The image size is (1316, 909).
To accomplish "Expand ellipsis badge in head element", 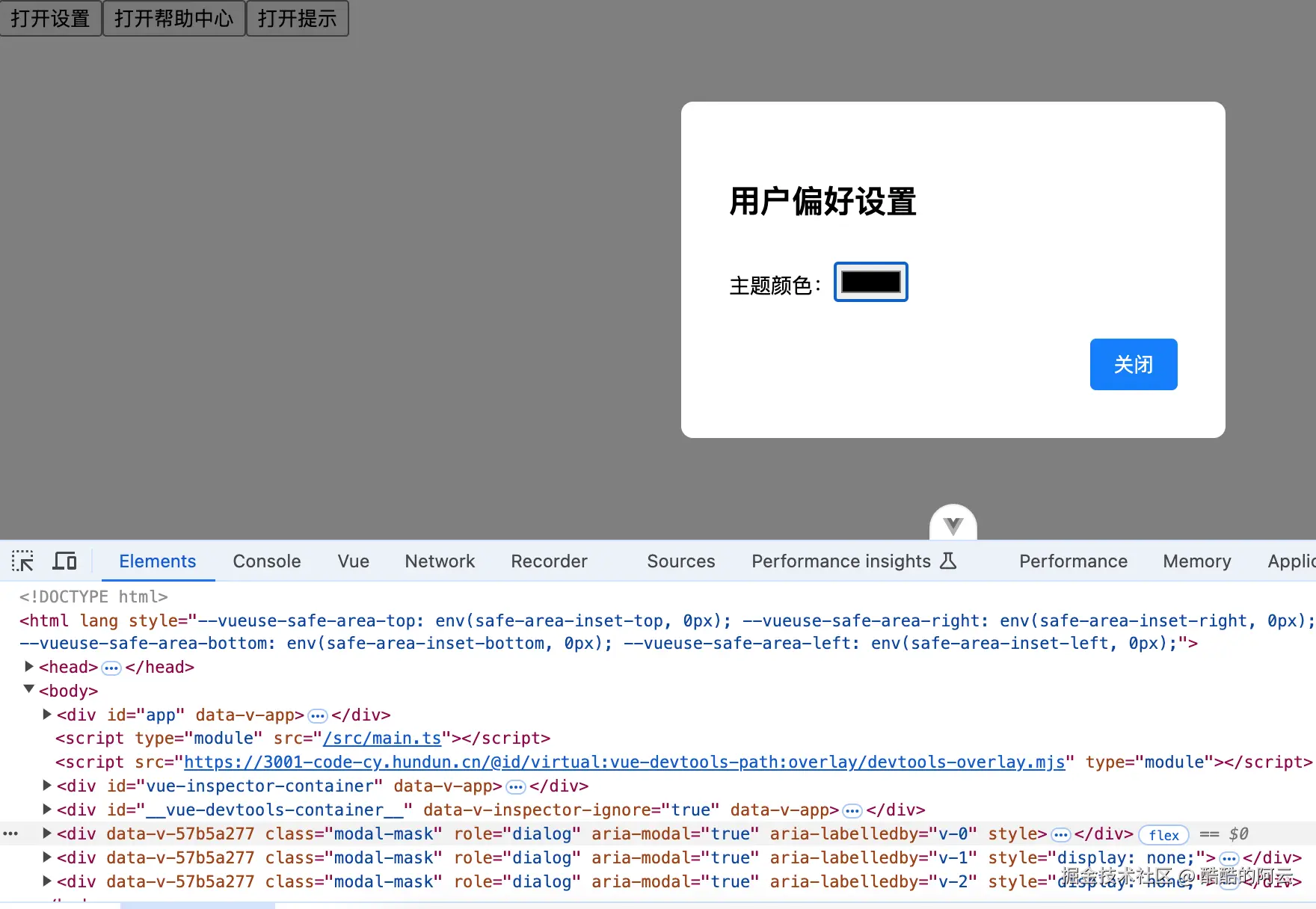I will 111,668.
